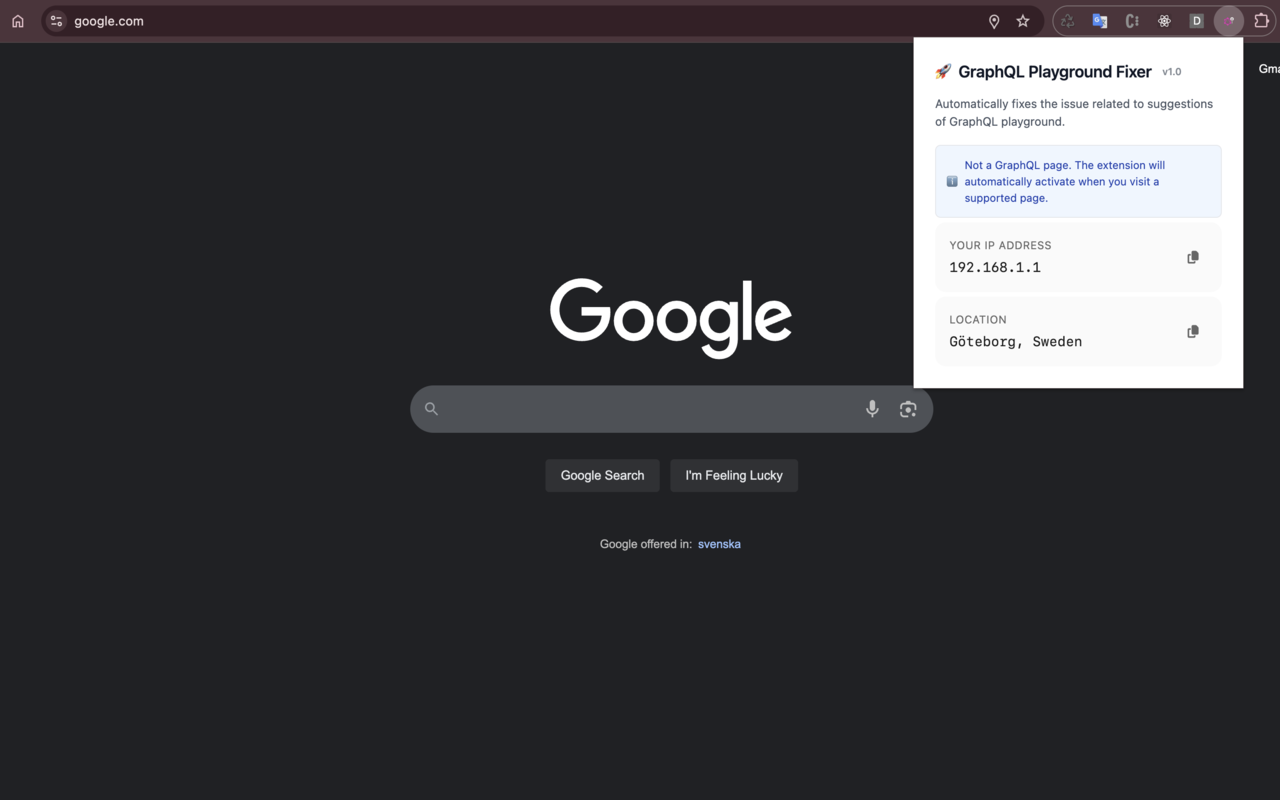Viewport: 1280px width, 800px height.
Task: Click I'm Feeling Lucky button
Action: point(734,475)
